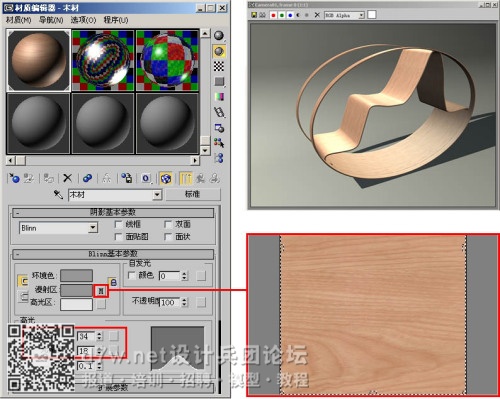The width and height of the screenshot is (500, 399).
Task: Click the 环境色 ambient color swatch
Action: click(76, 276)
